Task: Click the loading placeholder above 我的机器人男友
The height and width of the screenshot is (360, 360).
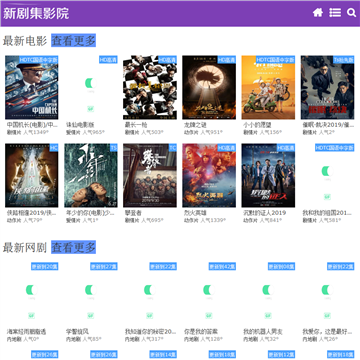Action: 268,294
